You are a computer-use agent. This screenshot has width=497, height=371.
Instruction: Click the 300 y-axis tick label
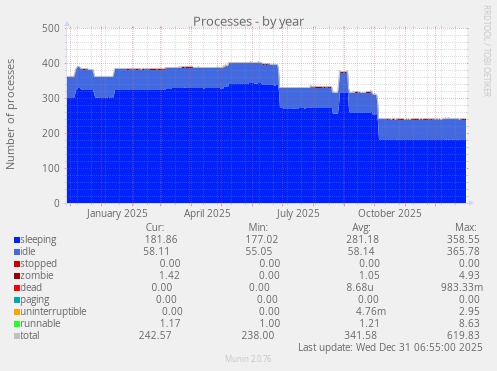click(x=51, y=98)
